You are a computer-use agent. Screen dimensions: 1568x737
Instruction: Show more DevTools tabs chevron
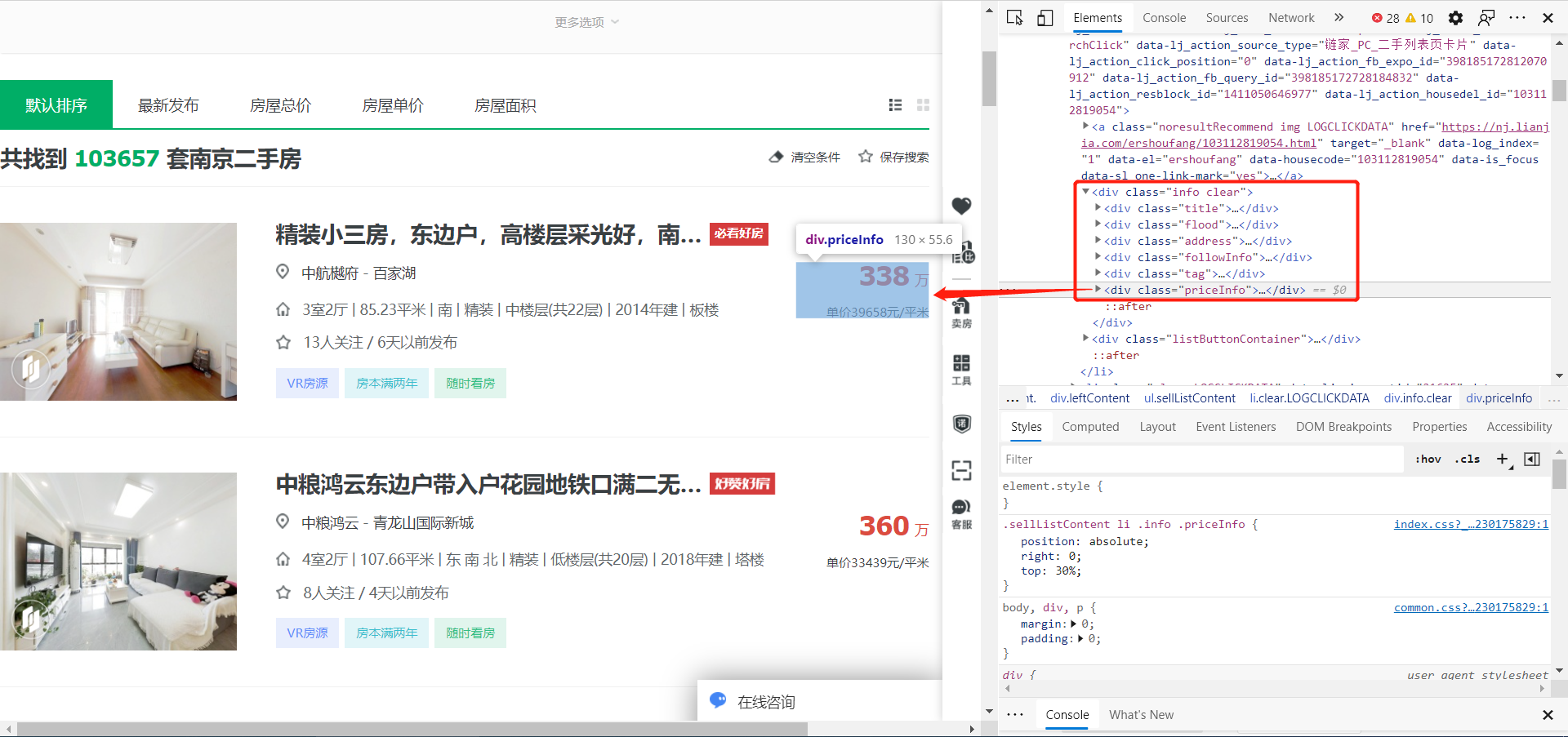coord(1339,18)
